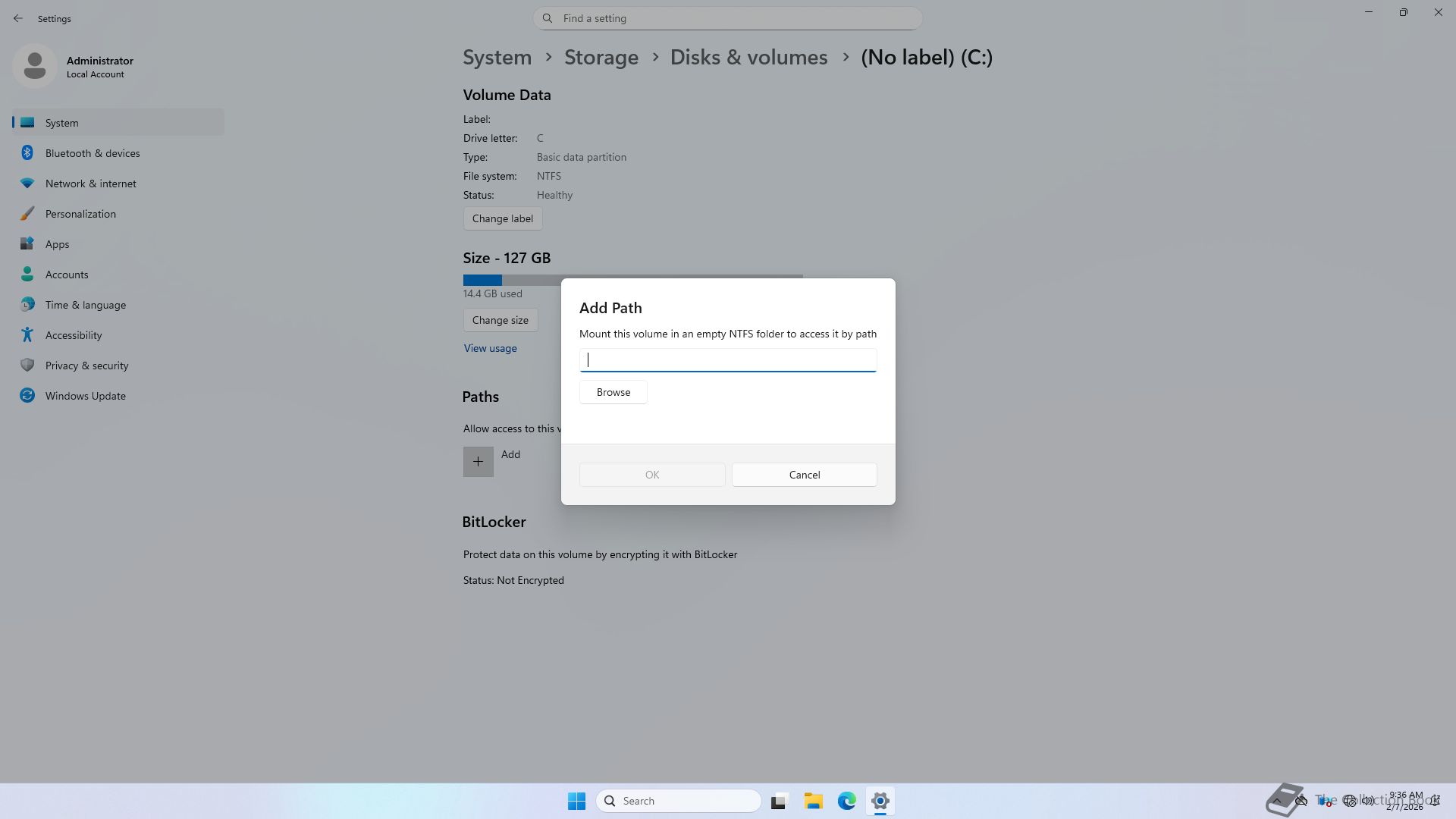Open the Accessibility icon in sidebar
Screen dimensions: 1456x819
pos(27,335)
